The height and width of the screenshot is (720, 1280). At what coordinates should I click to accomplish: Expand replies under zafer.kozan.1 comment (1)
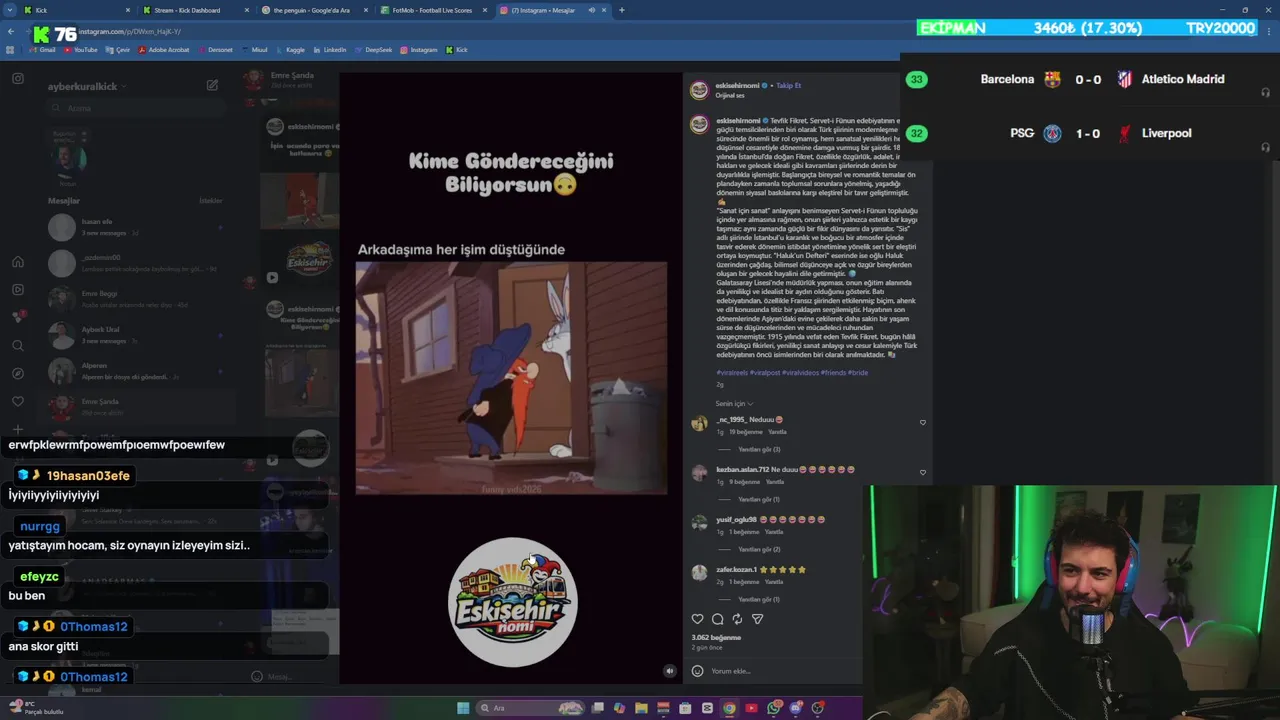click(758, 599)
